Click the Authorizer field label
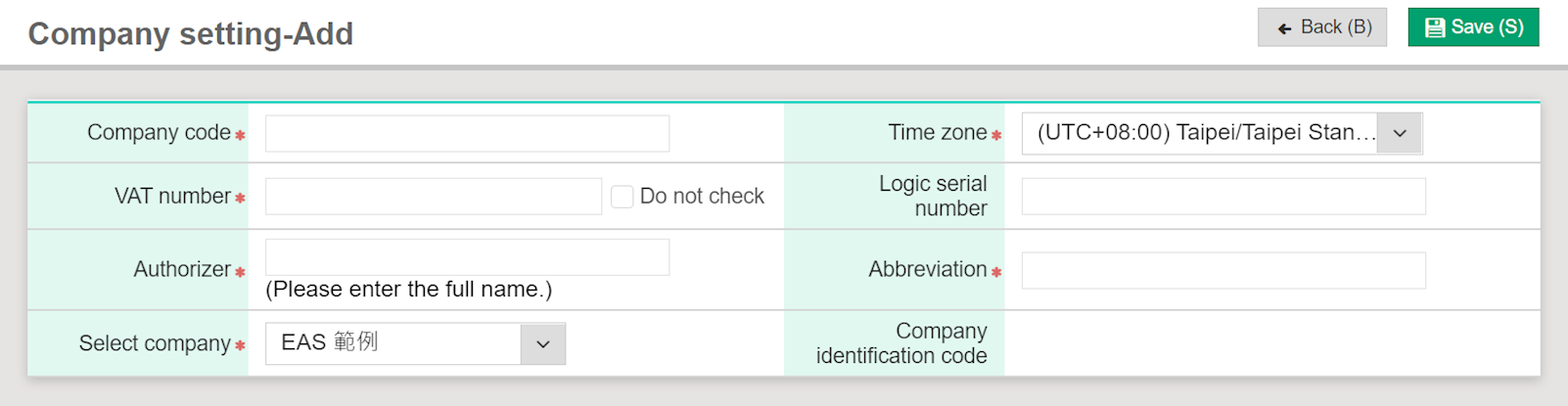Screen dimensions: 1568x406 [182, 269]
